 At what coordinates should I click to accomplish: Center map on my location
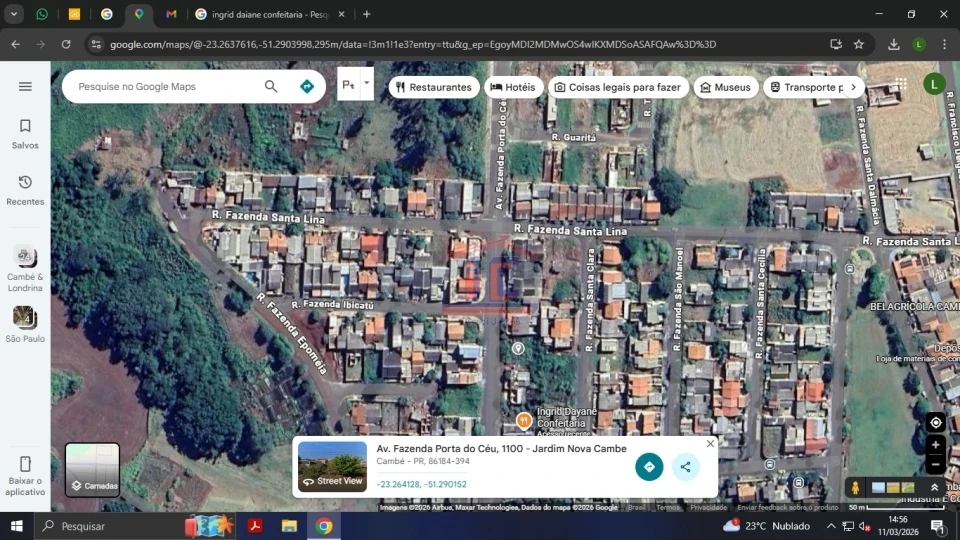[x=935, y=423]
